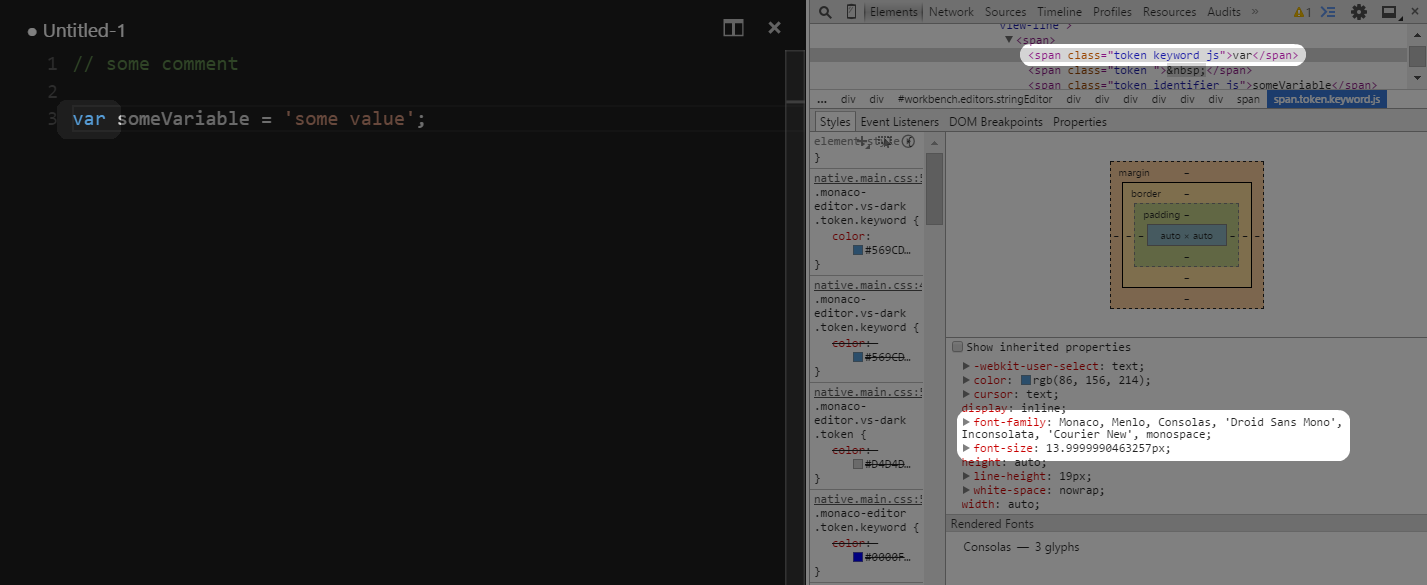Viewport: 1427px width, 585px height.
Task: Click the rgb(86, 156, 214) color swatch
Action: coord(1025,381)
